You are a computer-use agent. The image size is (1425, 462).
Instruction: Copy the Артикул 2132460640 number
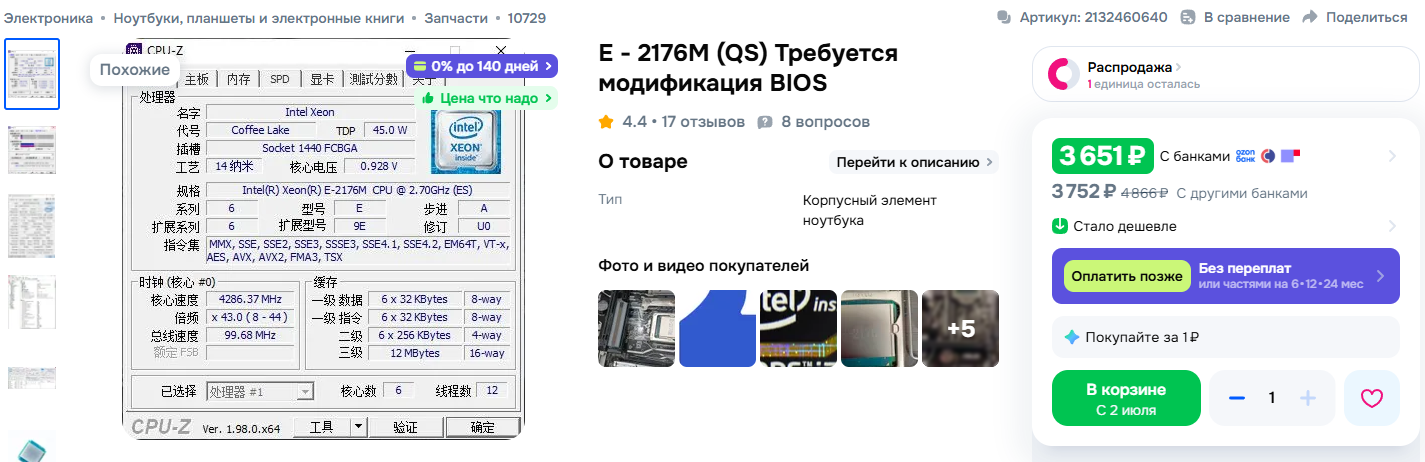(x=1094, y=17)
